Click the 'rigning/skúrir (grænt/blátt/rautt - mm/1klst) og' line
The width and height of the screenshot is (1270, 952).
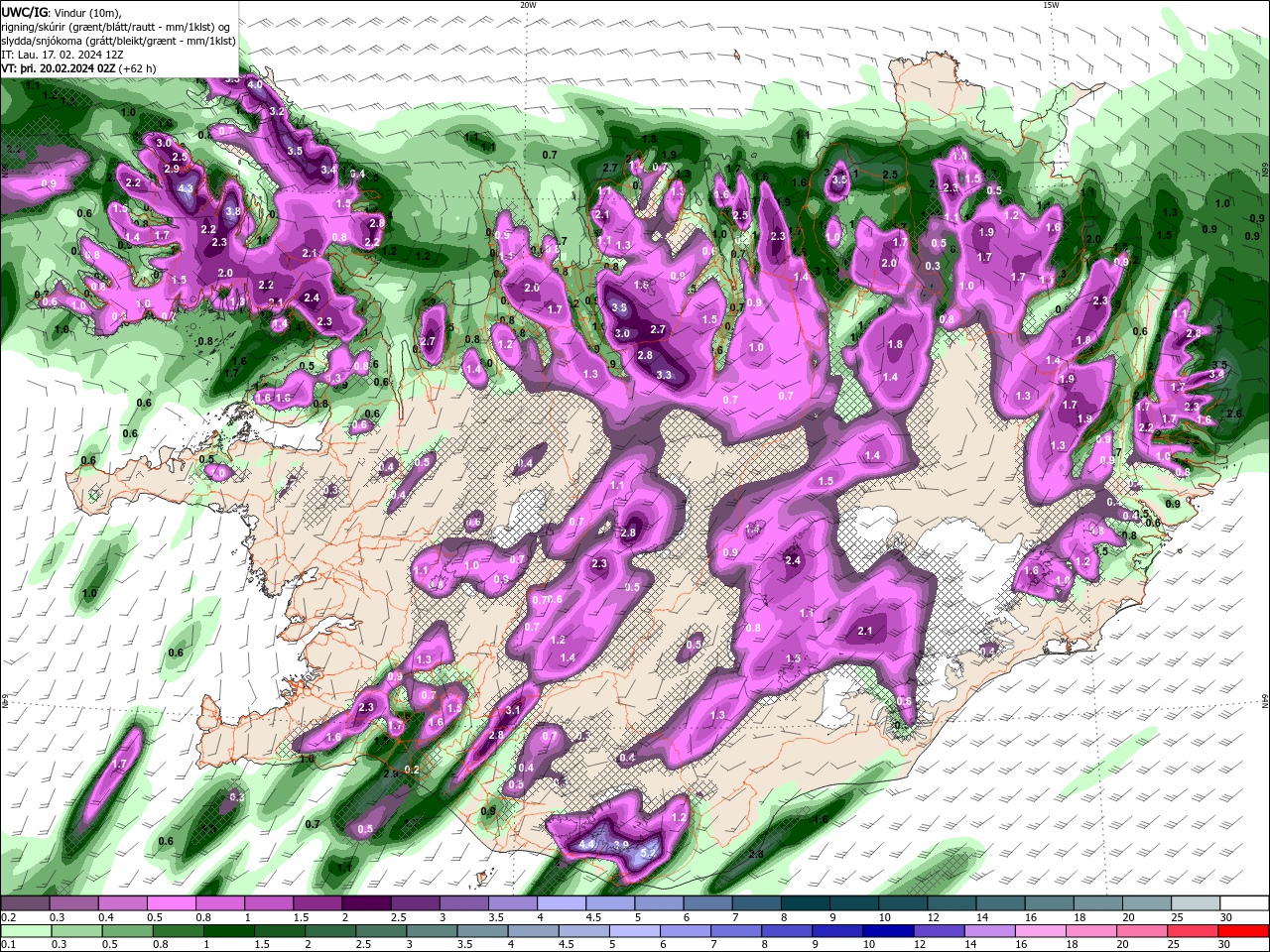click(117, 27)
